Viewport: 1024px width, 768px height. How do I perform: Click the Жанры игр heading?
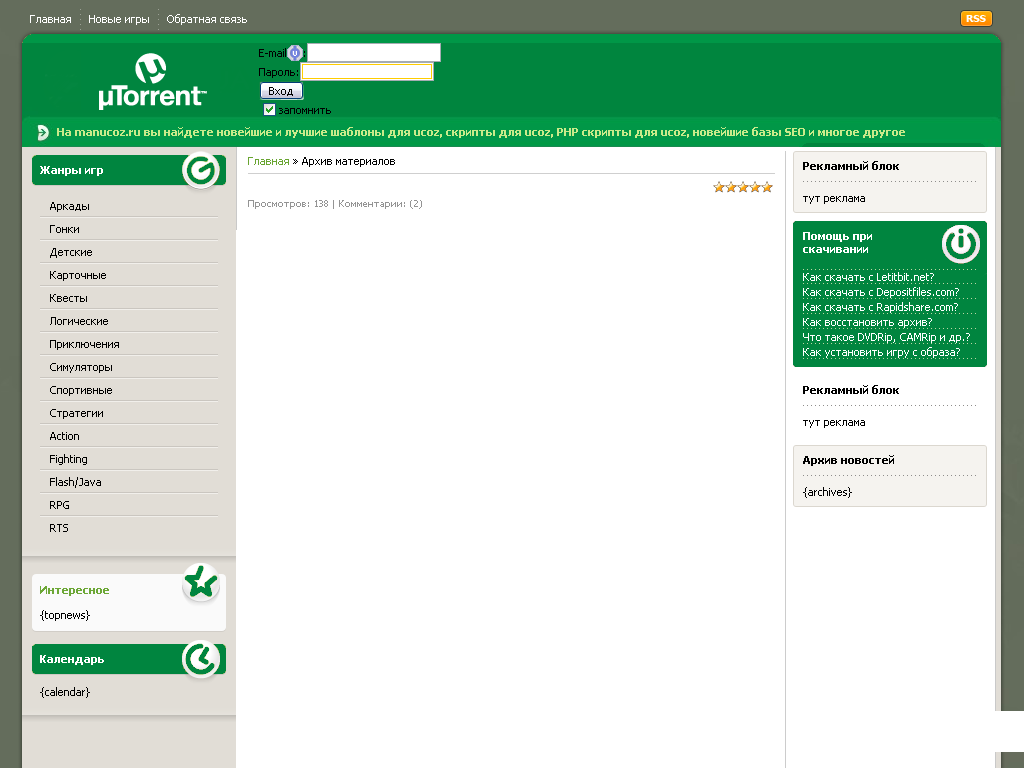pos(71,170)
